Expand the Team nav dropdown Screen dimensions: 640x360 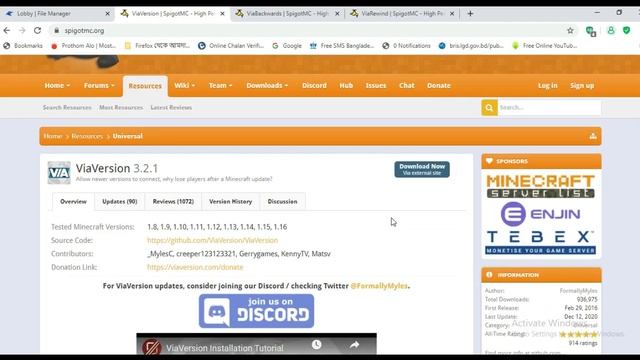coord(220,86)
